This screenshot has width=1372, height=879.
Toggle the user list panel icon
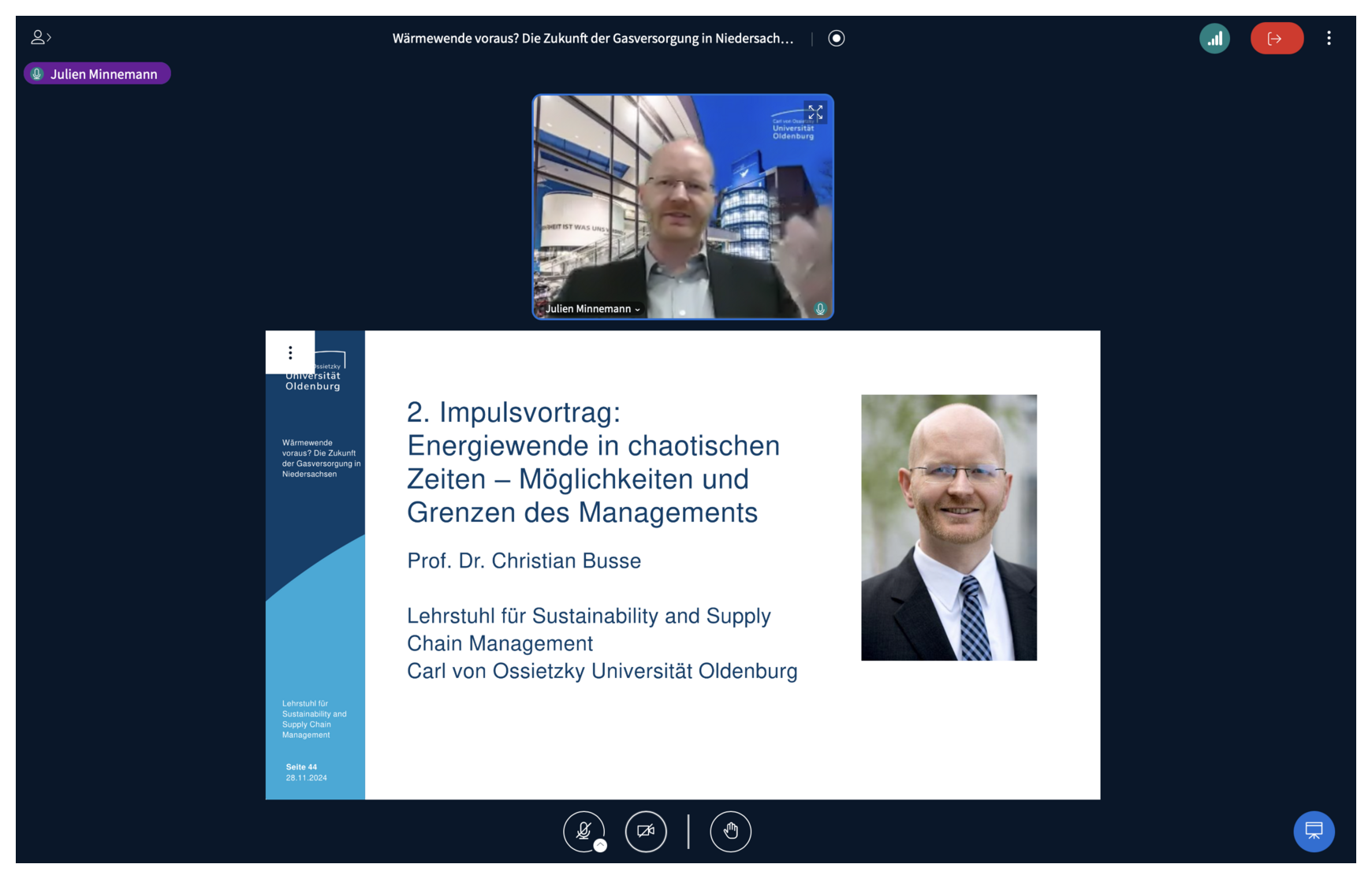click(x=40, y=37)
